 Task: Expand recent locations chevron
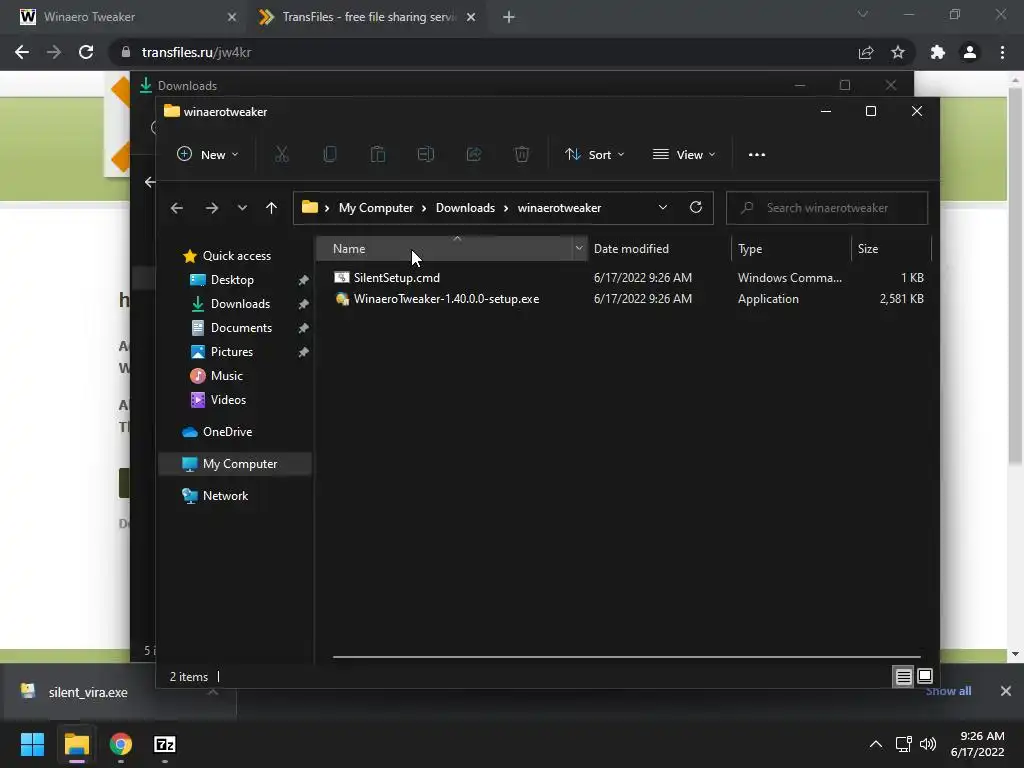coord(242,208)
